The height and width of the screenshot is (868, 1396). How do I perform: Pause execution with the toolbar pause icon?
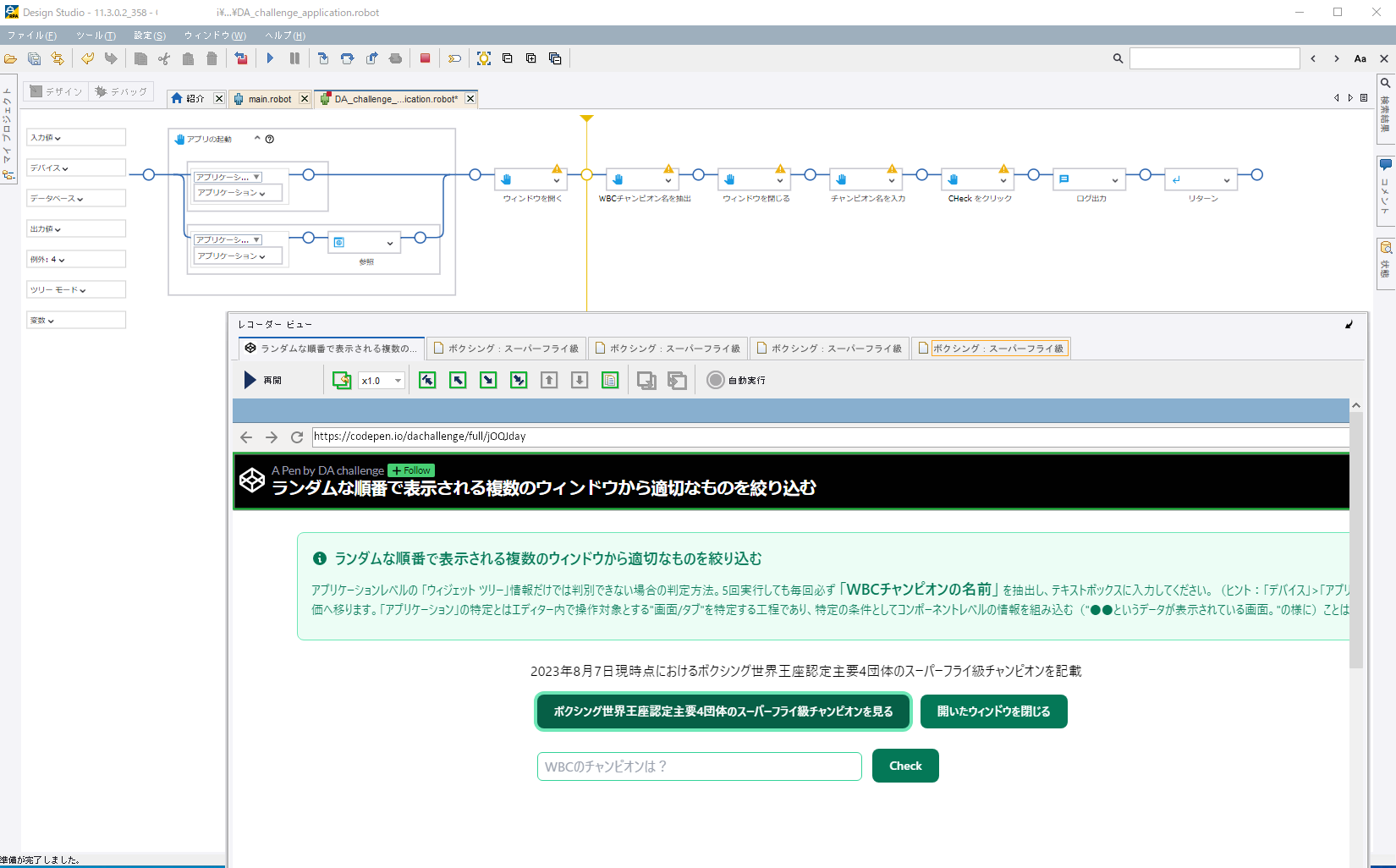tap(294, 58)
